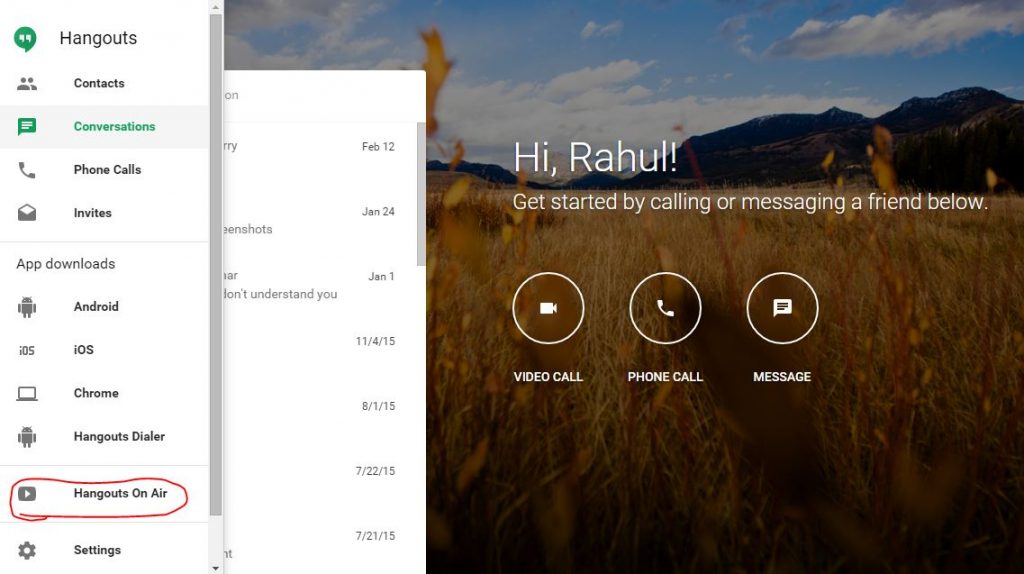Open the Invites menu item

pyautogui.click(x=104, y=213)
